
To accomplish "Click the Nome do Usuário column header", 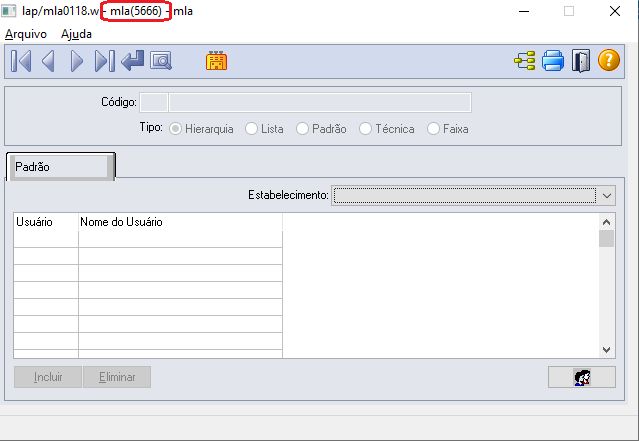I will click(180, 223).
